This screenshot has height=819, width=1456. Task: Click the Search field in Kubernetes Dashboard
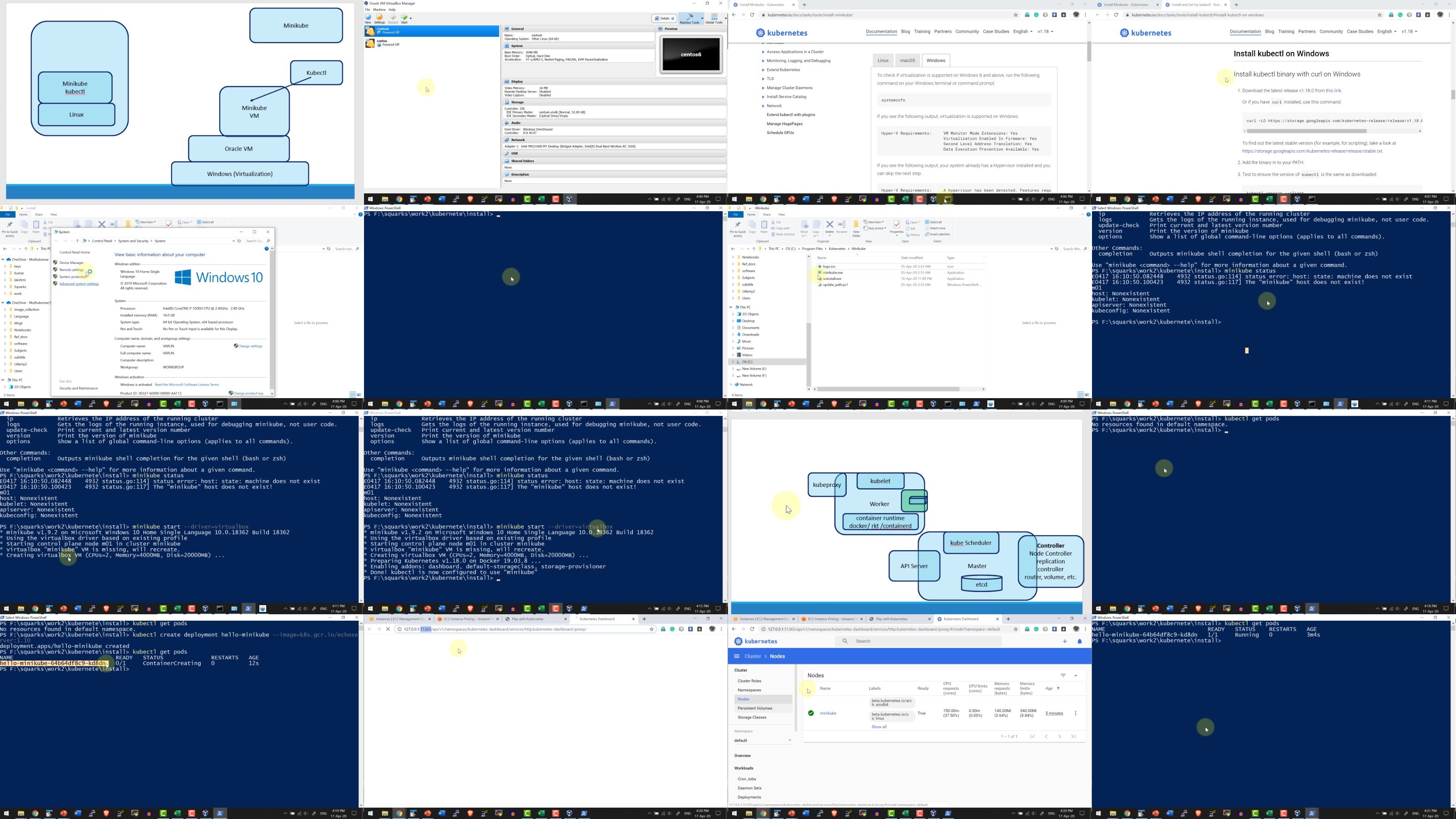[919, 642]
